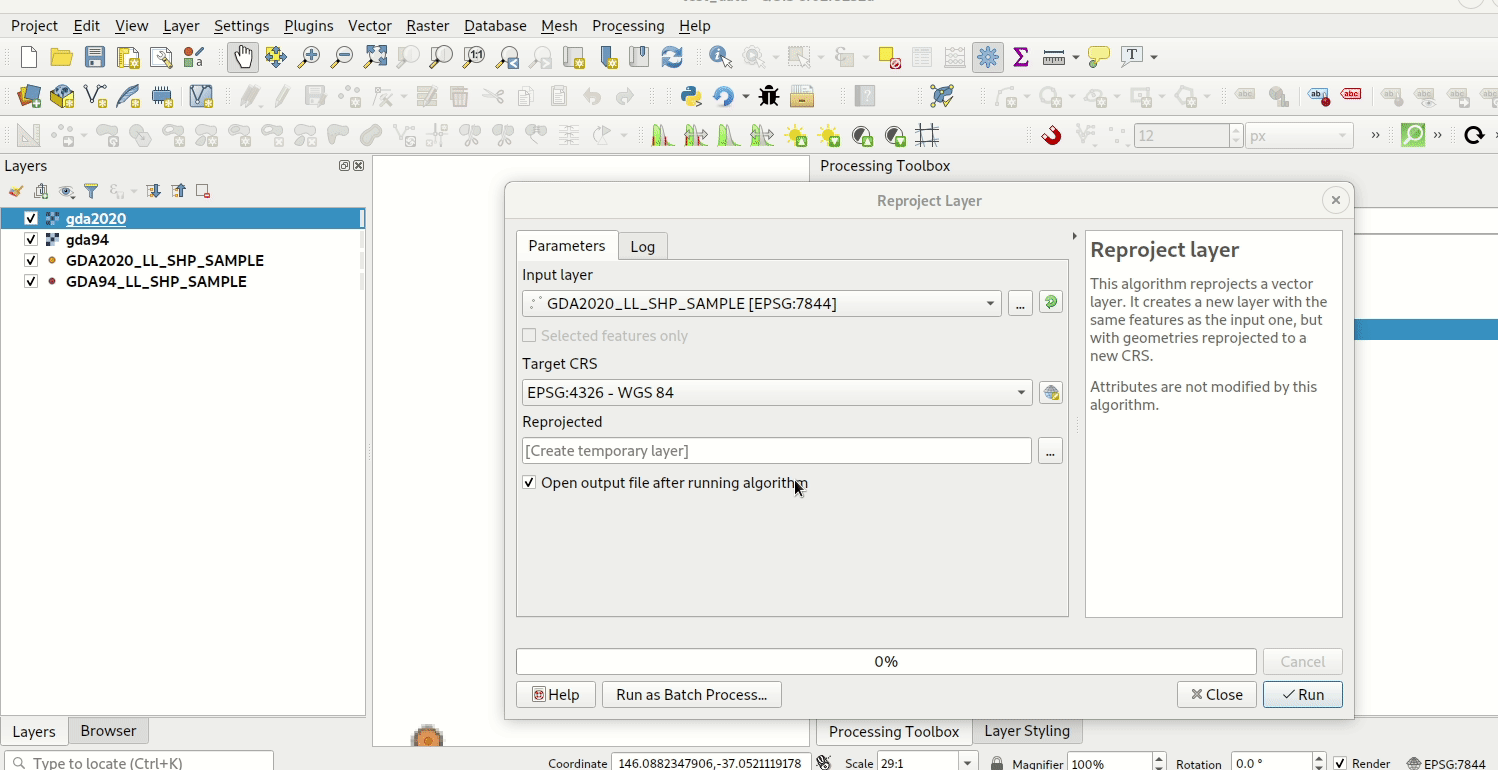This screenshot has width=1498, height=770.
Task: Switch to the Browser tab
Action: [x=108, y=731]
